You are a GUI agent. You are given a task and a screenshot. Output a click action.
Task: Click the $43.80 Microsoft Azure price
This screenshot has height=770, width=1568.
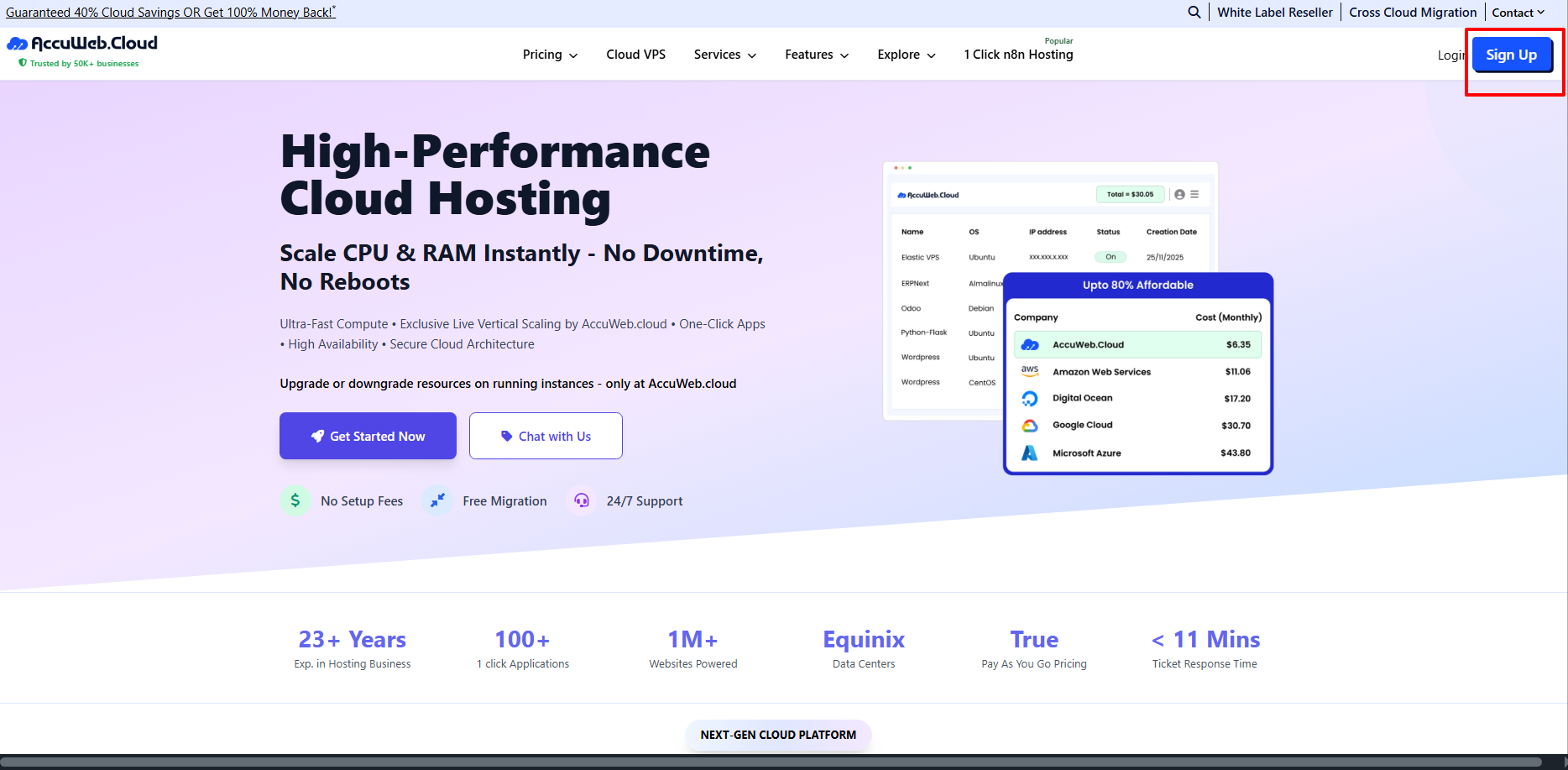[x=1236, y=453]
